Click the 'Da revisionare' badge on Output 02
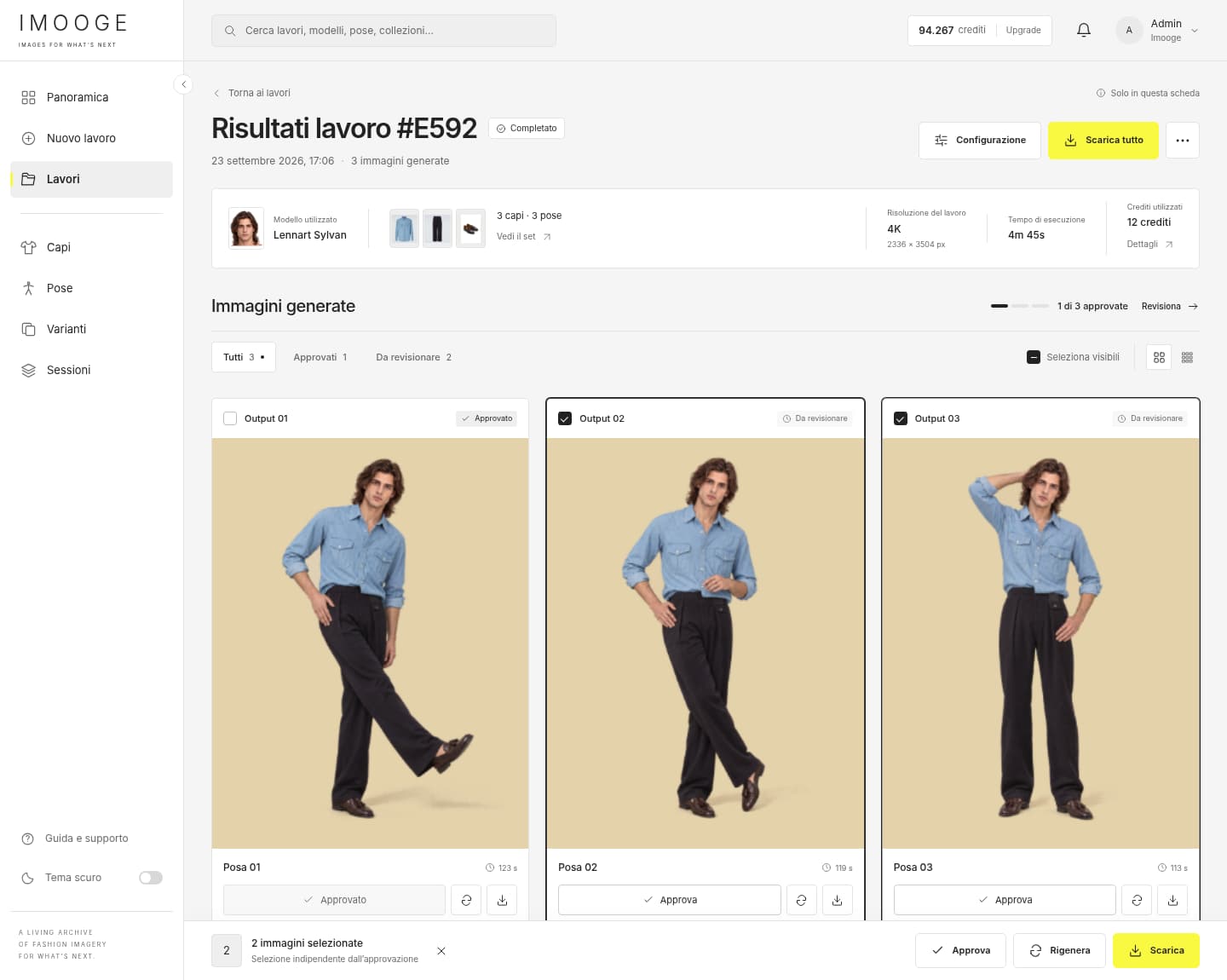Screen dimensions: 1227x980 815,418
